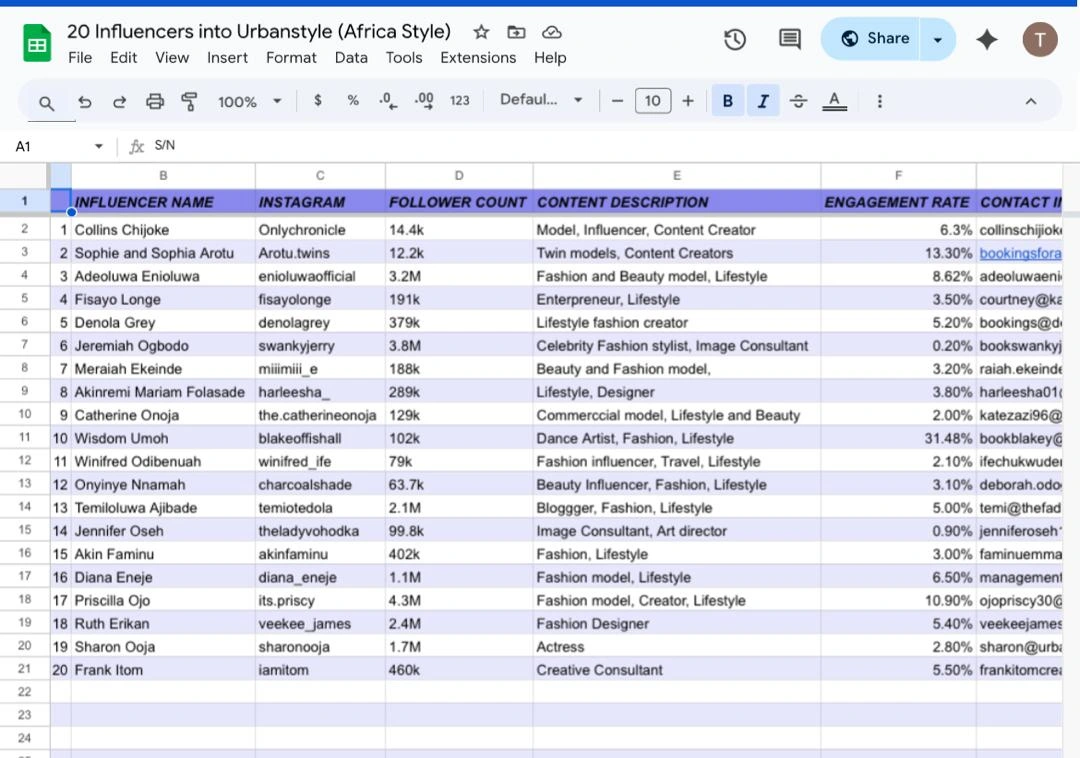This screenshot has width=1080, height=758.
Task: Move document with folder icon
Action: 516,32
